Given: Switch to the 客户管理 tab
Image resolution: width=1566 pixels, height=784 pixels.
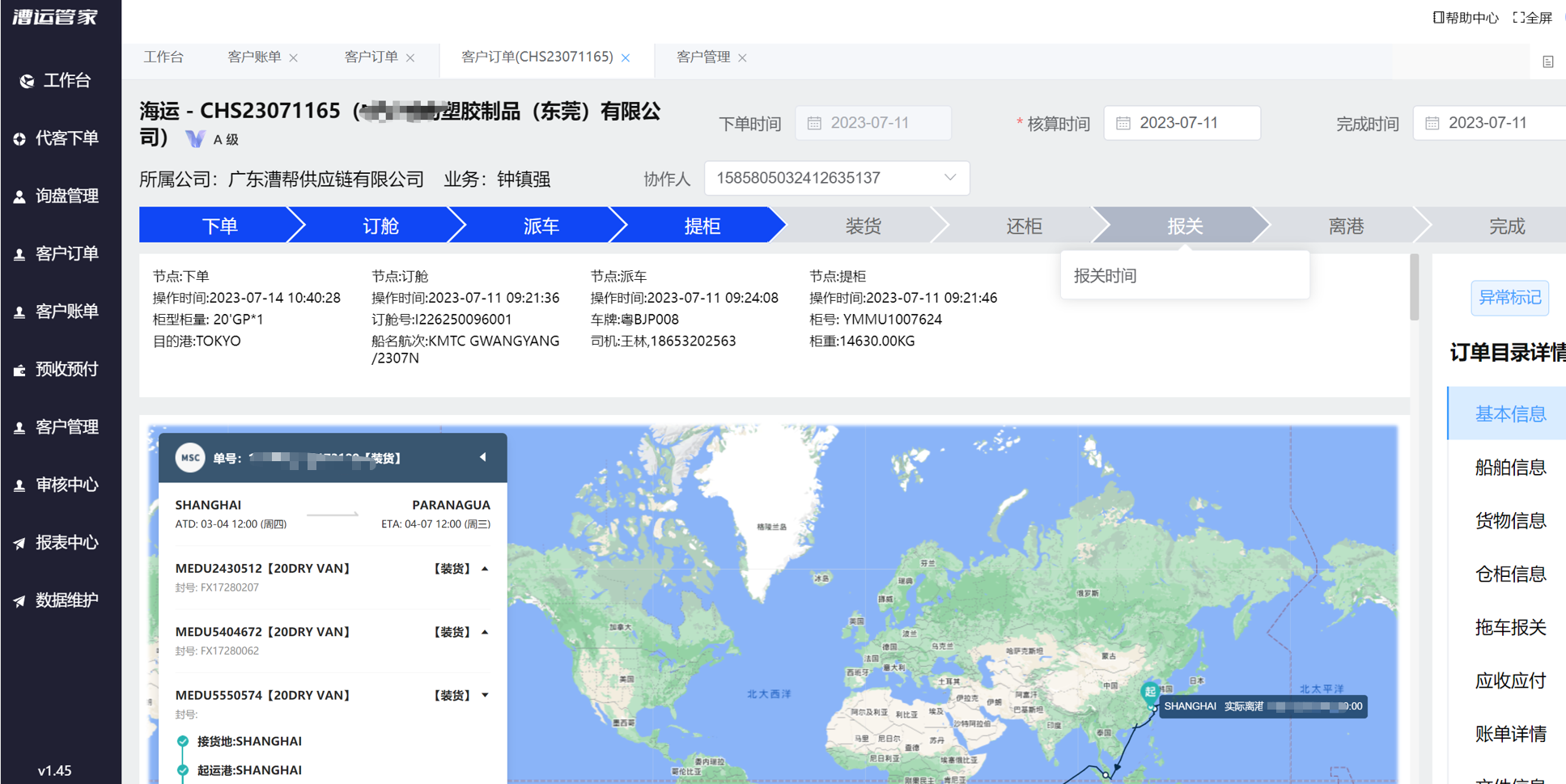Looking at the screenshot, I should pos(702,57).
